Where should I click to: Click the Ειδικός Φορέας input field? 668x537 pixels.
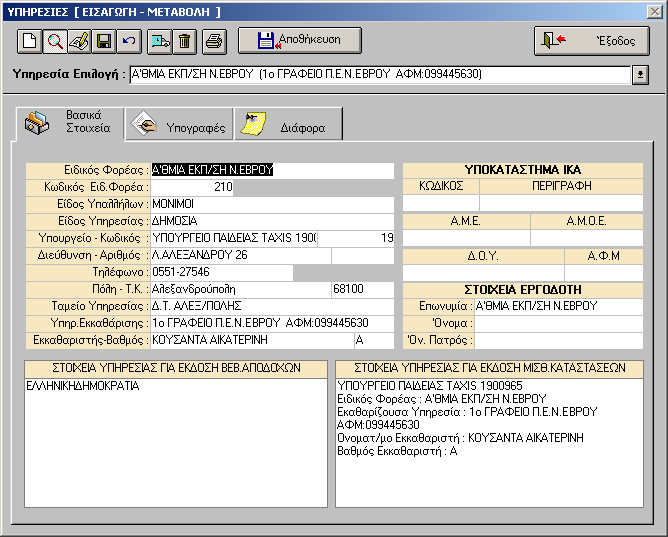(x=272, y=170)
